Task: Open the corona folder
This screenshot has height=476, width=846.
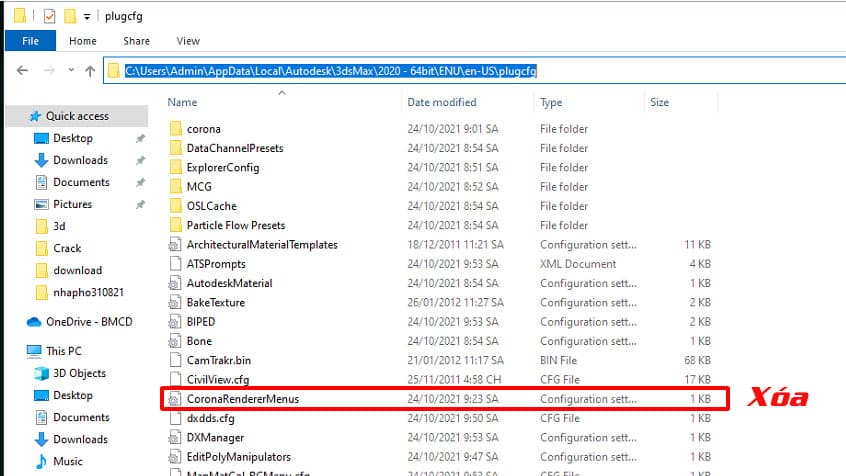Action: pos(203,129)
